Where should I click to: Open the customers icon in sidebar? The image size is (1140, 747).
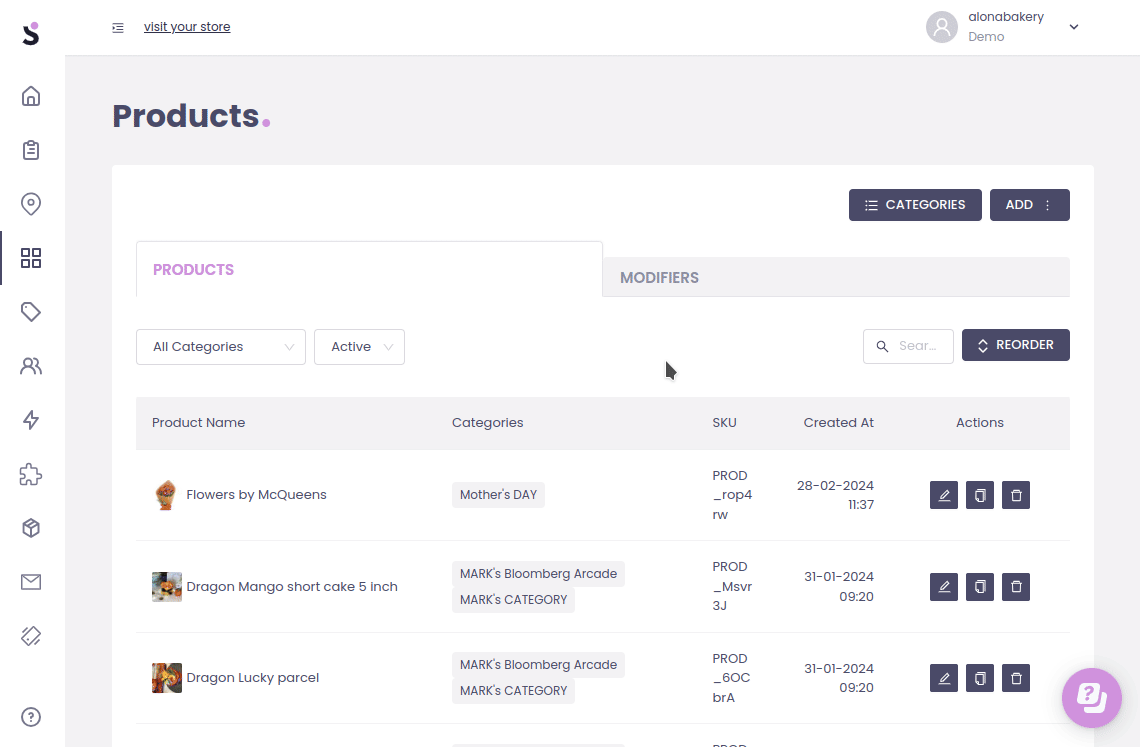tap(31, 366)
